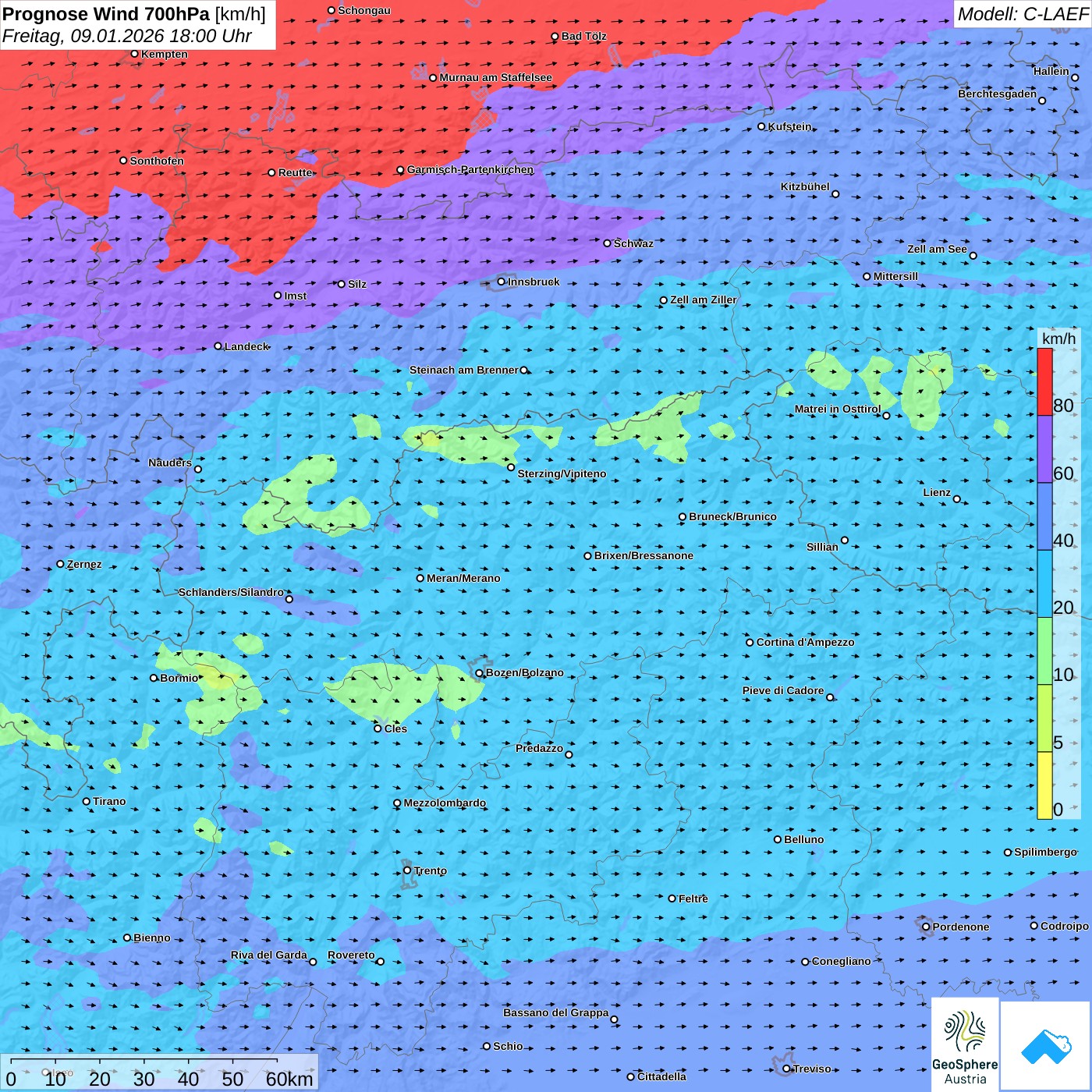The height and width of the screenshot is (1092, 1092).
Task: Click the Lienz label
Action: click(937, 492)
